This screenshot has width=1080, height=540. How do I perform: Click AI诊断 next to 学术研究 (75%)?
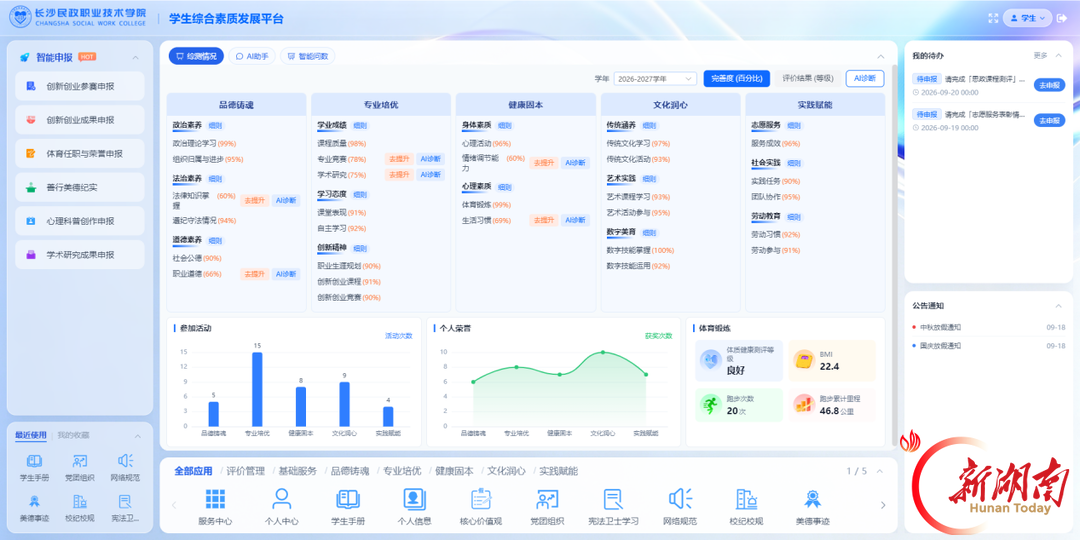(x=430, y=175)
